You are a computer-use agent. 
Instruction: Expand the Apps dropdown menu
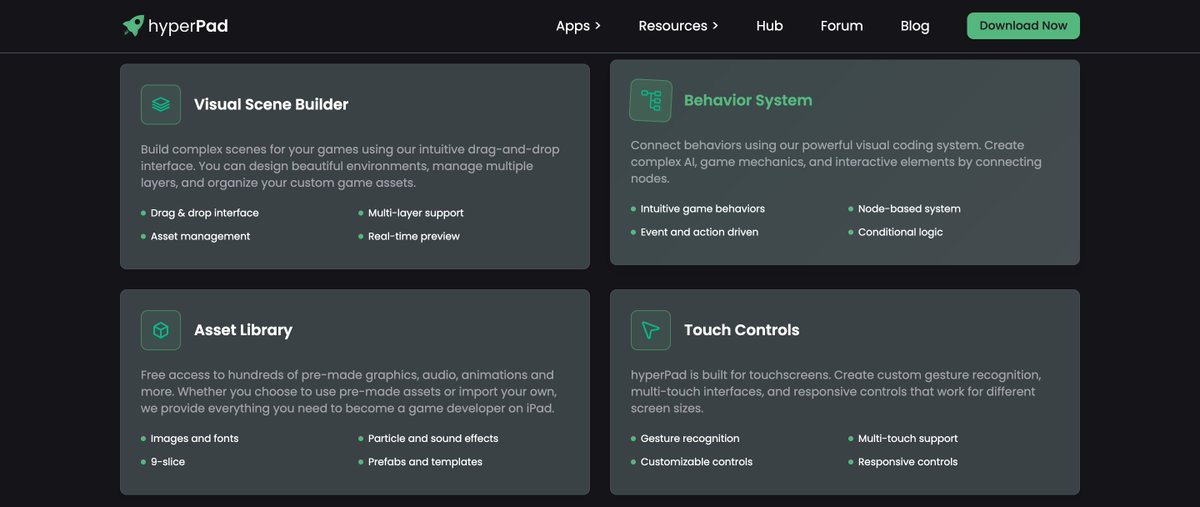(578, 26)
